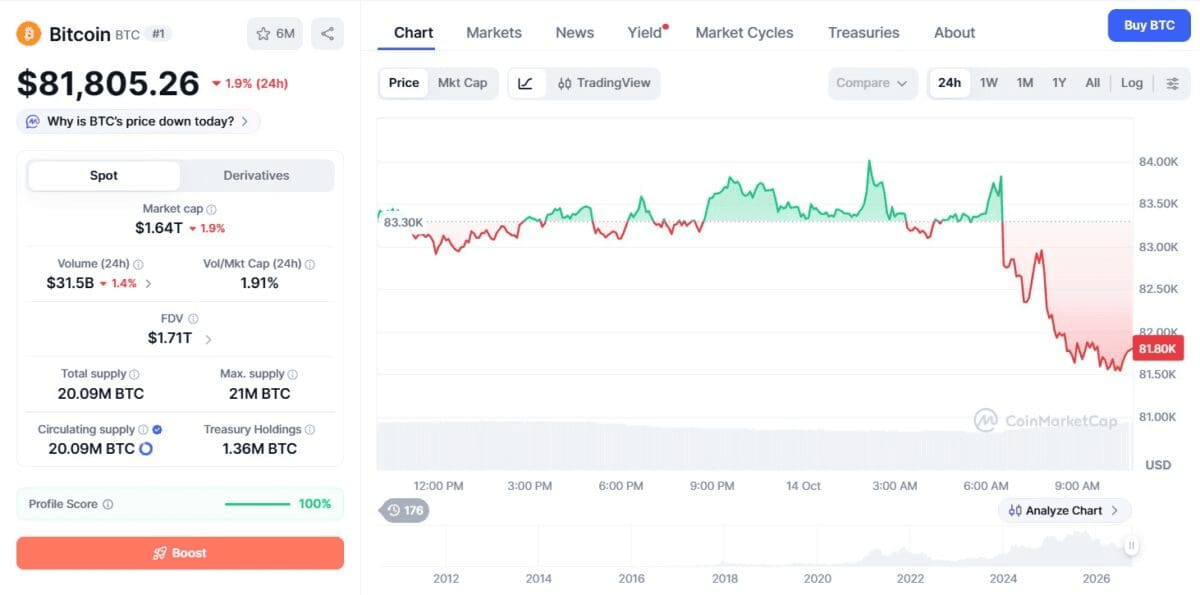Switch to Derivatives view

[256, 176]
